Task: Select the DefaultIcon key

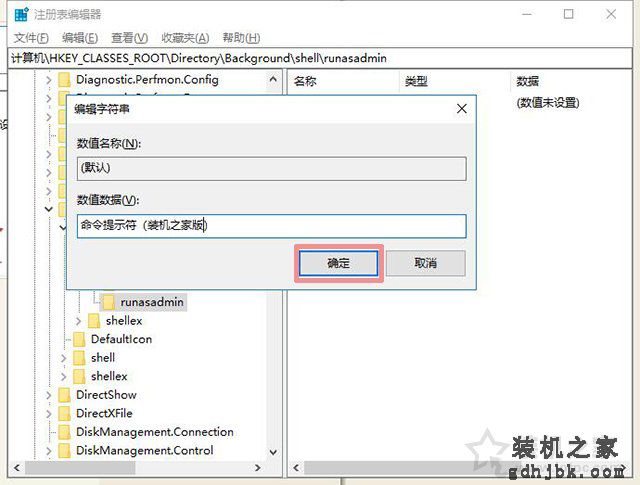Action: pyautogui.click(x=121, y=339)
